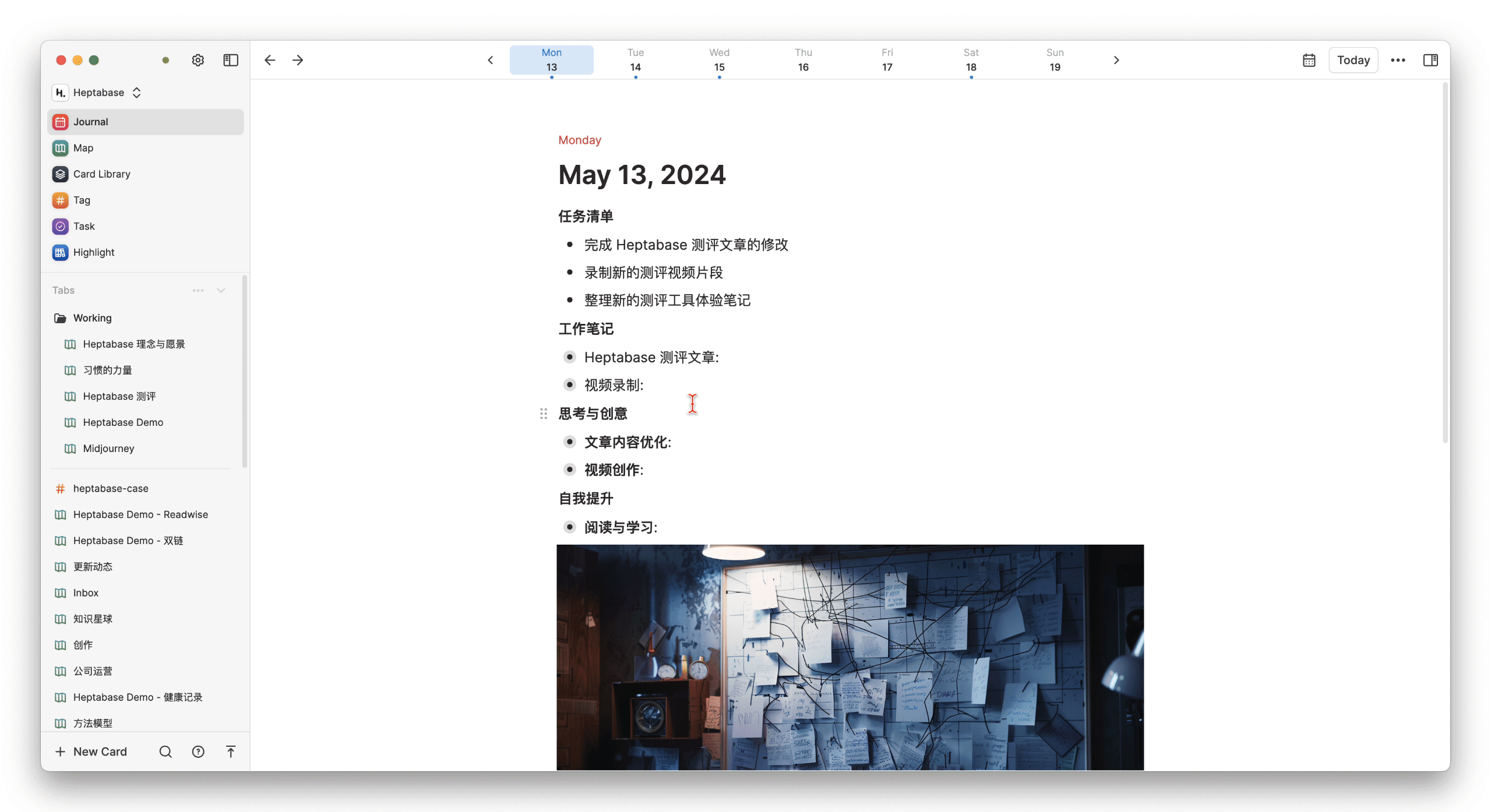Open the Tag section
The height and width of the screenshot is (812, 1491).
[x=146, y=200]
